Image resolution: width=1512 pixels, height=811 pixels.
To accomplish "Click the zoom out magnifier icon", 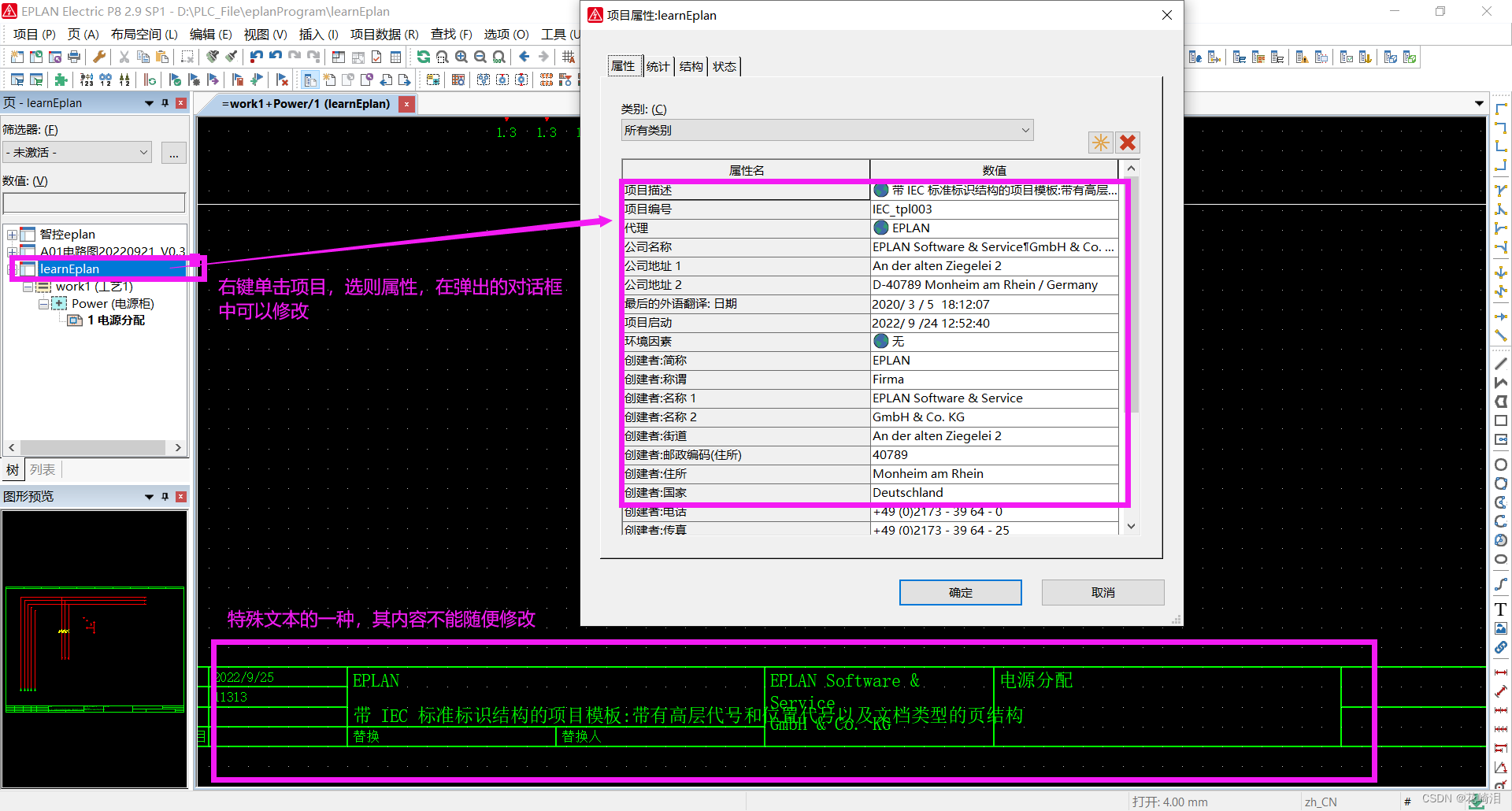I will tap(480, 57).
